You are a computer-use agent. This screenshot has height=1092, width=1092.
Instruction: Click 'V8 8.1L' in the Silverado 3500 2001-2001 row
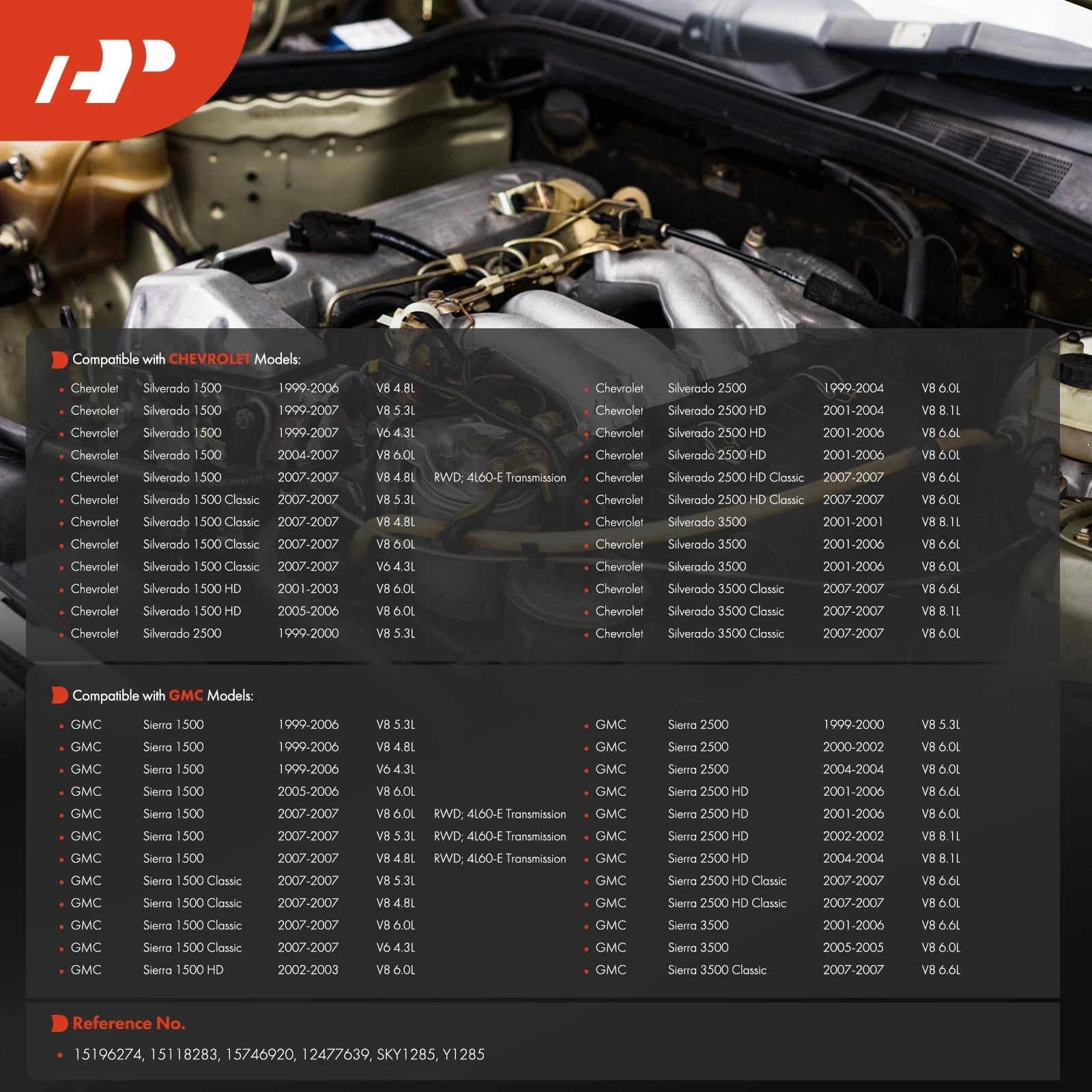point(940,522)
